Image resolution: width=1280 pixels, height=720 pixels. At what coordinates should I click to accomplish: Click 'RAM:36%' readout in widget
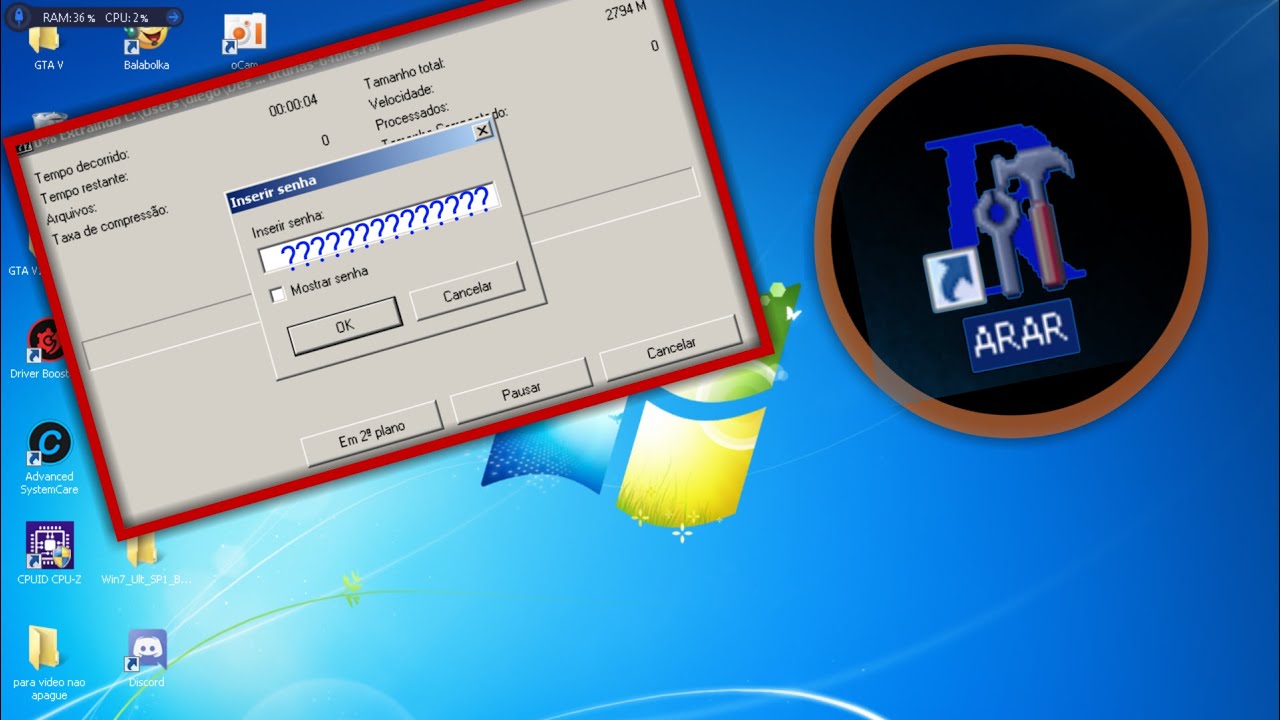tap(69, 18)
